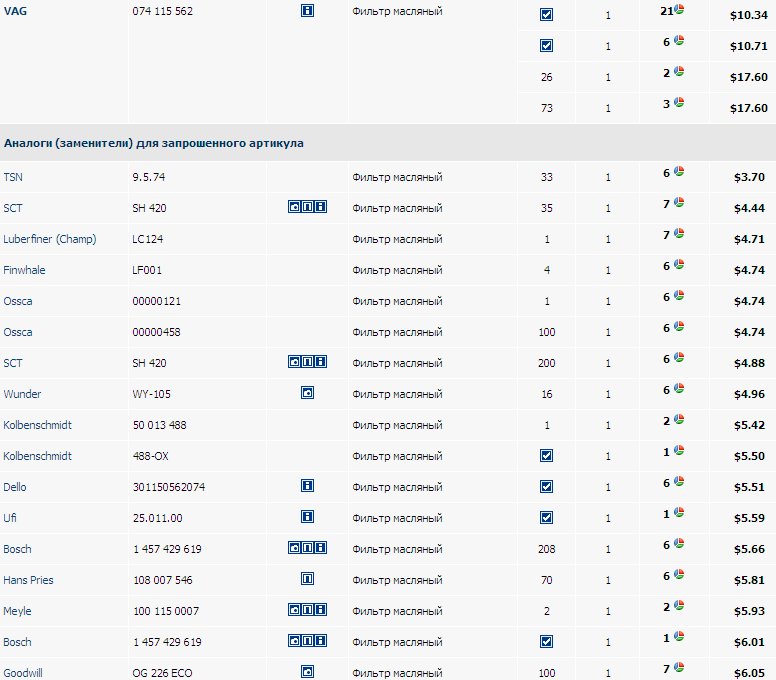Open info icon for Ufi 25.011.00
This screenshot has width=776, height=680.
307,517
